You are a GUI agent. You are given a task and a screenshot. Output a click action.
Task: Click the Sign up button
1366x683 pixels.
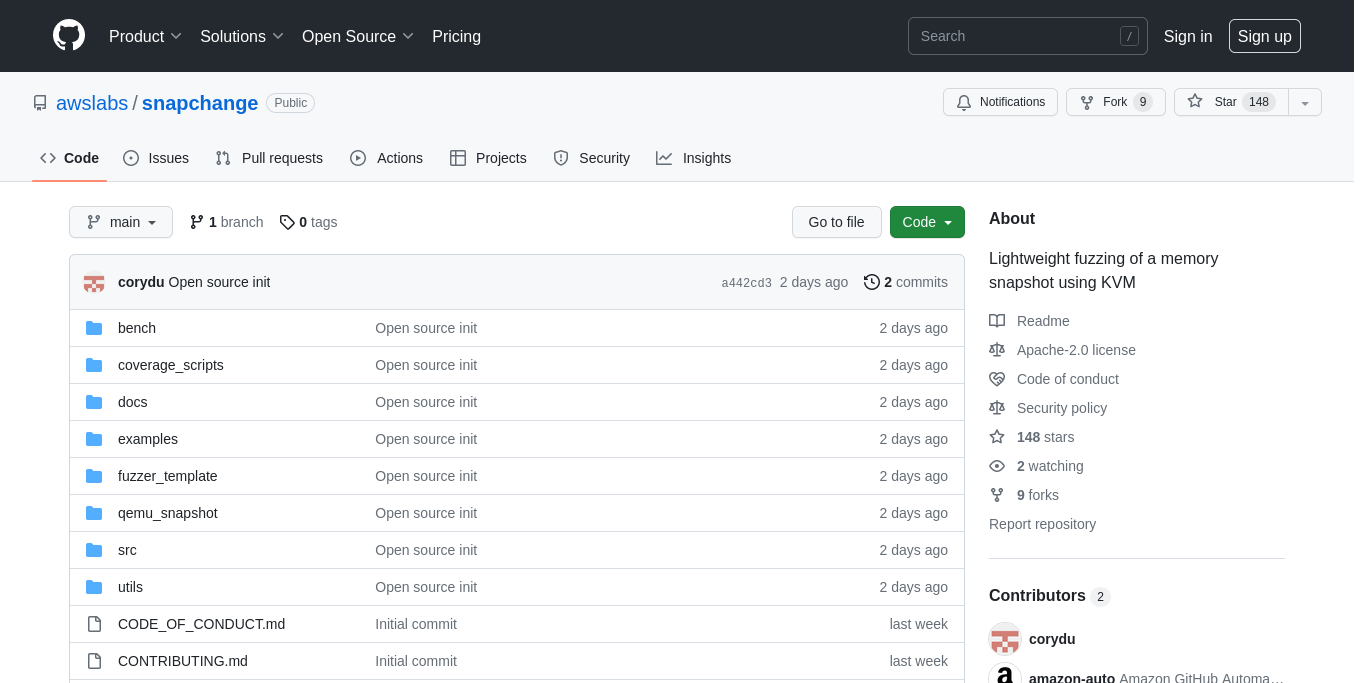click(1264, 36)
